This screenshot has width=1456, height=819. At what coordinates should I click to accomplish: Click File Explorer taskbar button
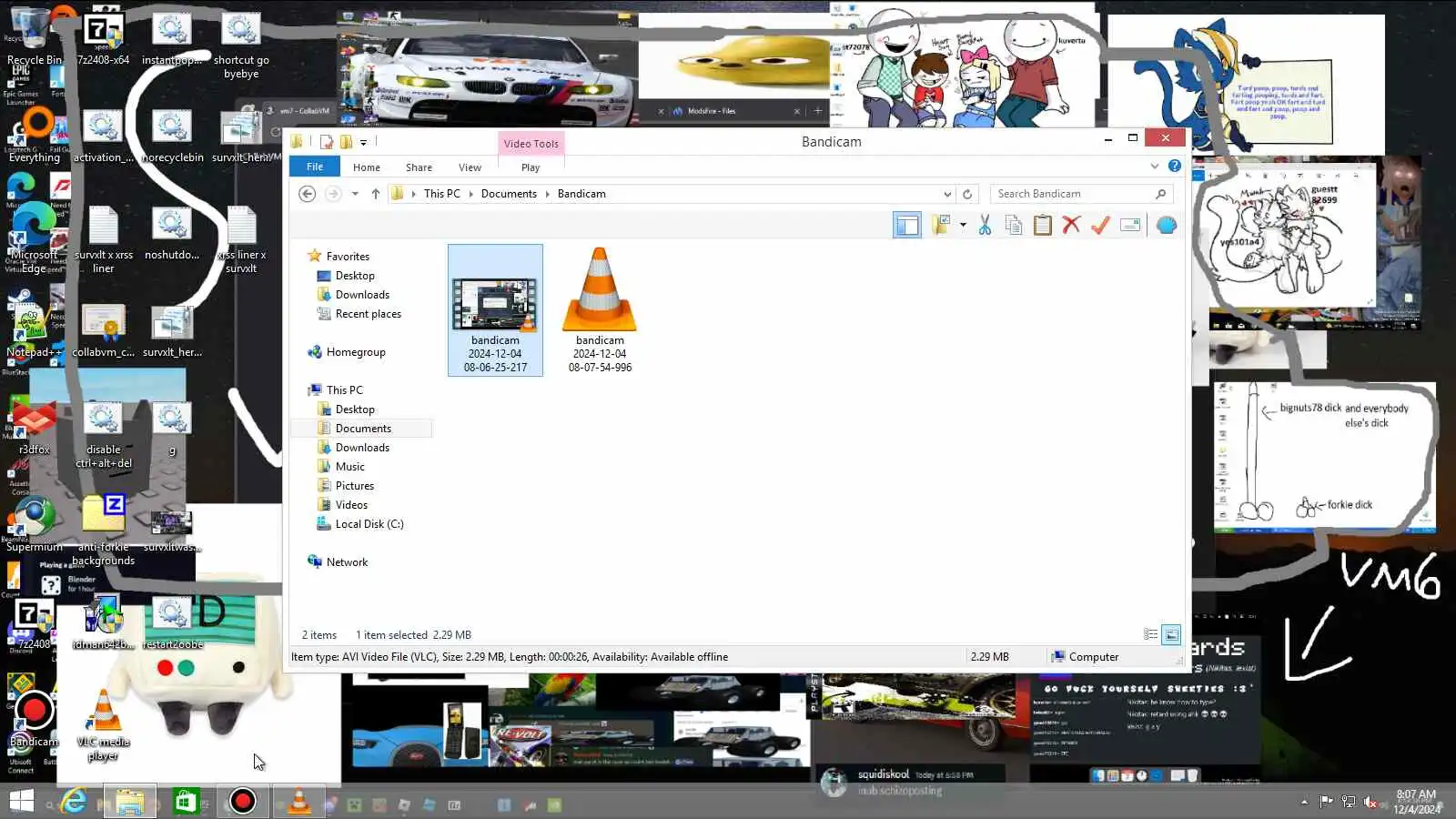(x=129, y=801)
